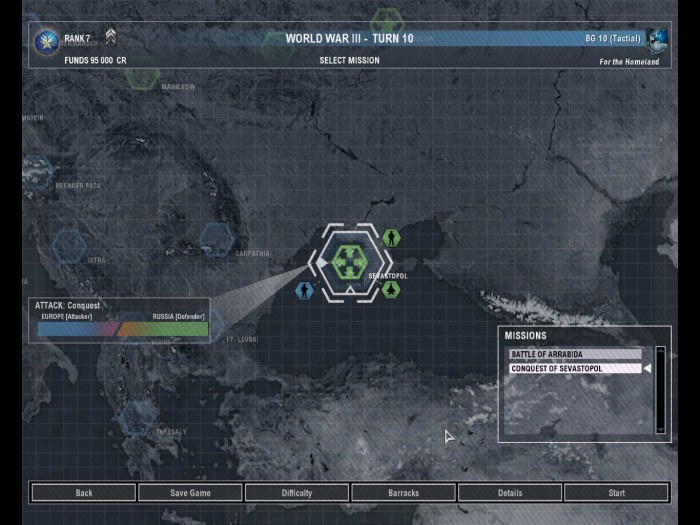Open the Difficulty settings

pos(297,493)
